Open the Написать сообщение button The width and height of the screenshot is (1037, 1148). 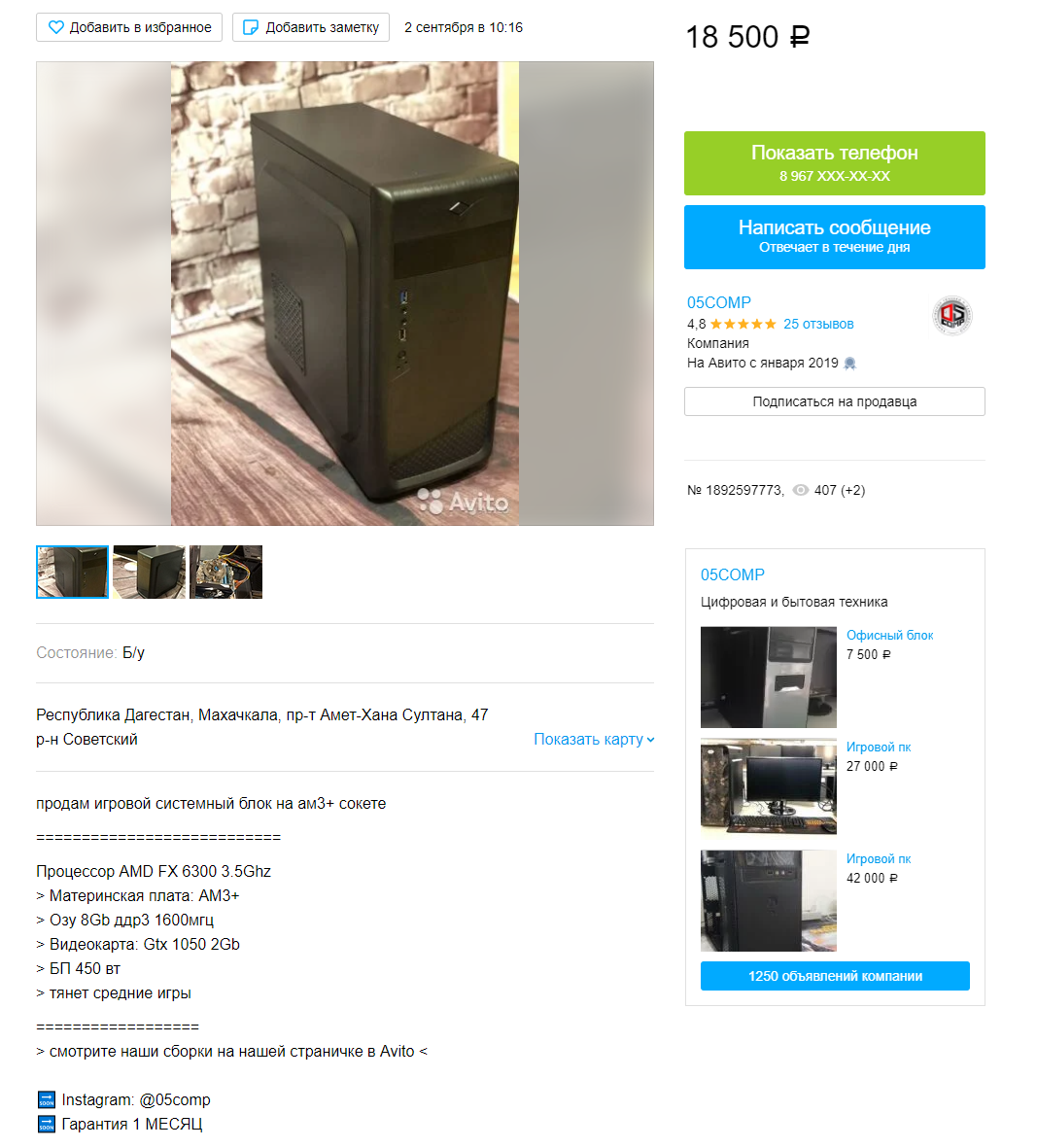click(x=834, y=237)
